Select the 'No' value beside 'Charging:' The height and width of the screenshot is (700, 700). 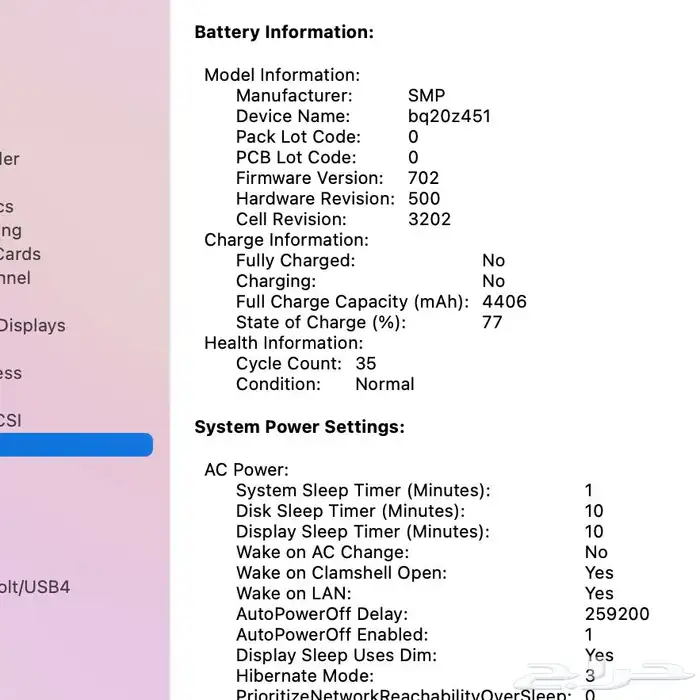coord(493,281)
